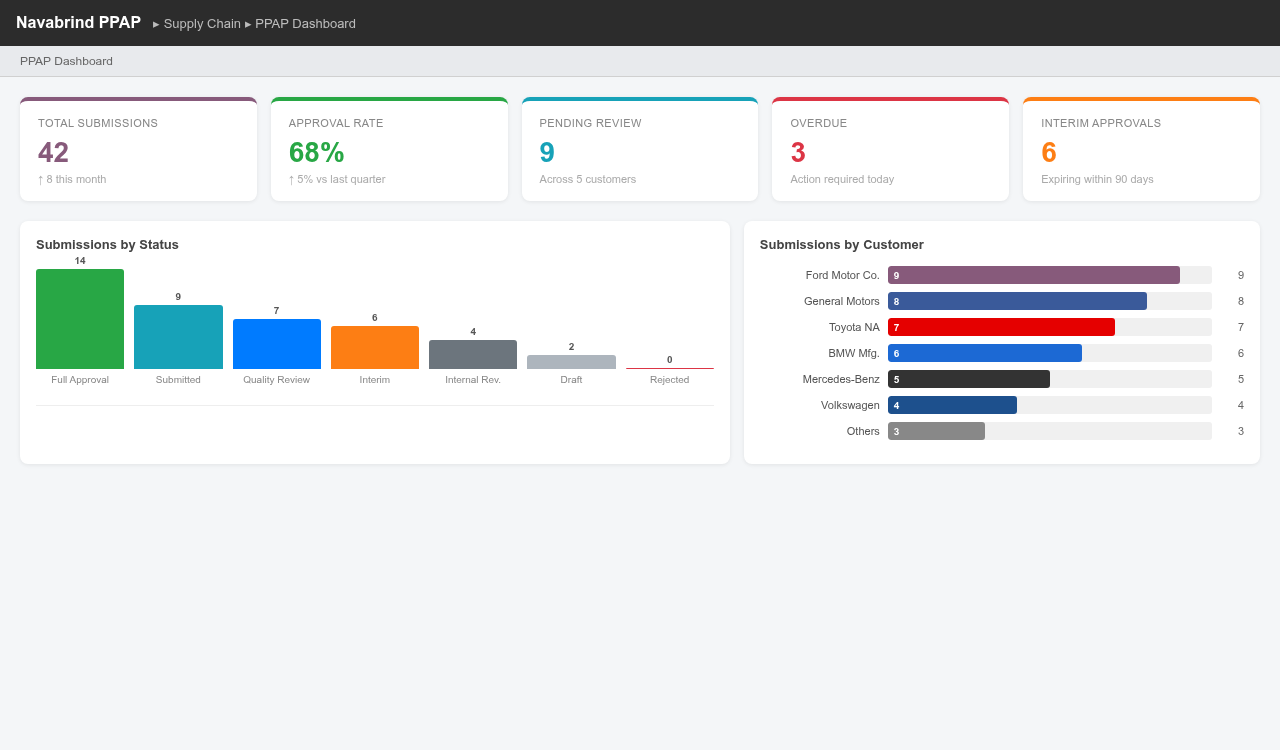1280x750 pixels.
Task: Select the Others bar in customer chart
Action: 935,430
